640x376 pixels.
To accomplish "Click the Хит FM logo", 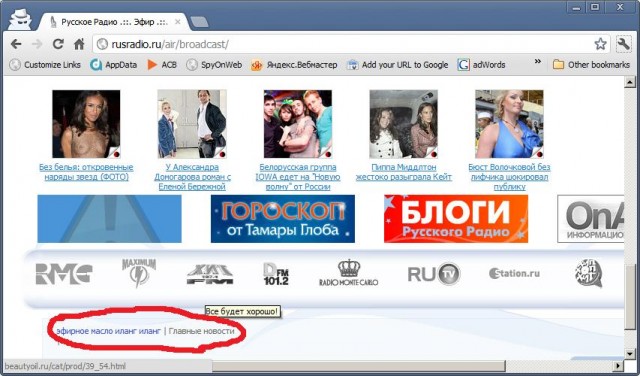I will pos(210,274).
